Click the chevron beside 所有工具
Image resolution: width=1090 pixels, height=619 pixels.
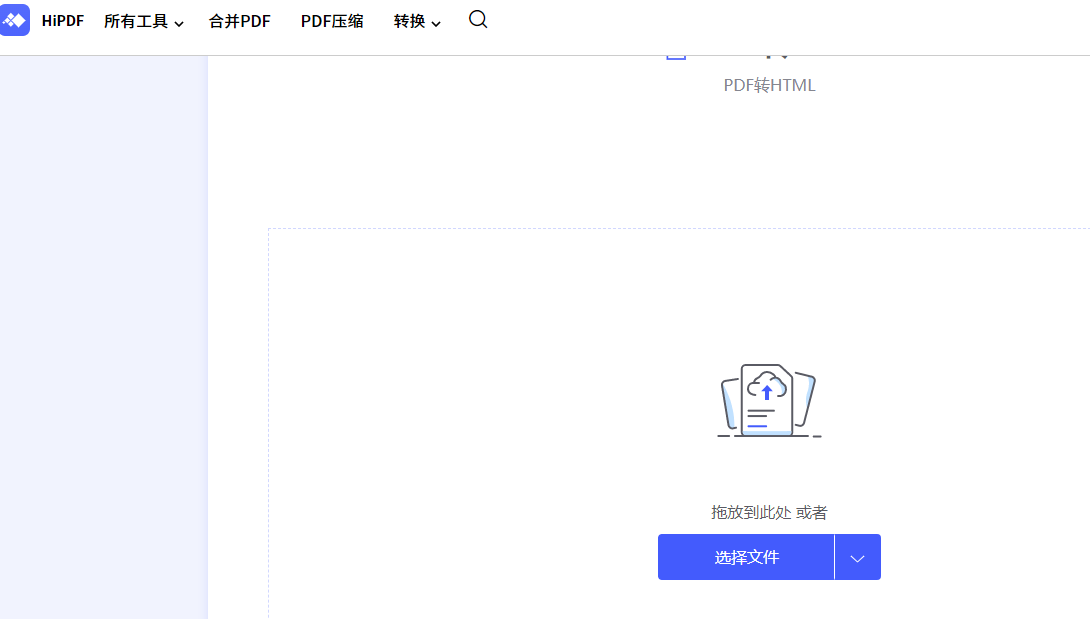click(180, 22)
